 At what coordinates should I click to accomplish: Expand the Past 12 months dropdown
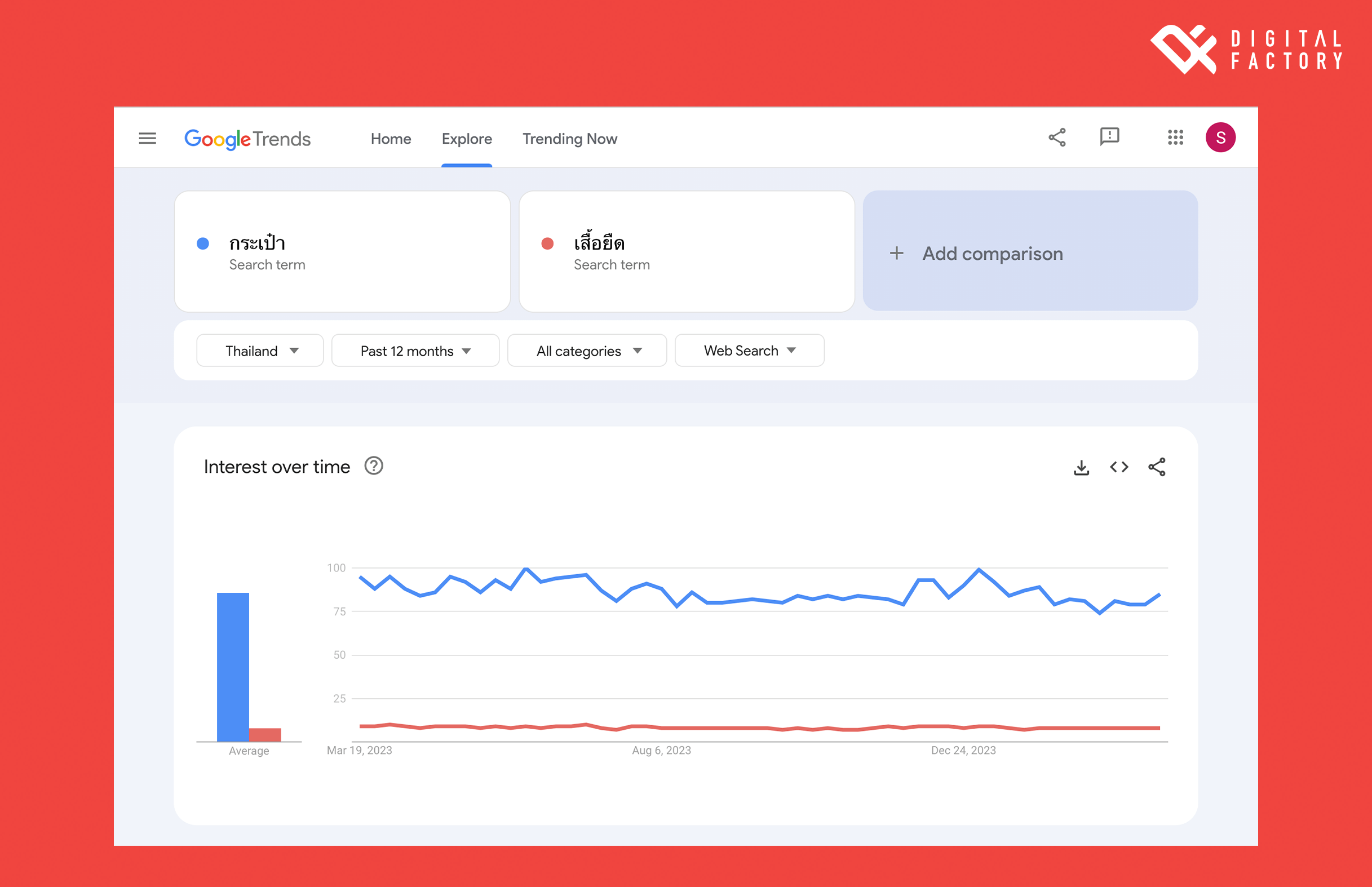coord(415,350)
